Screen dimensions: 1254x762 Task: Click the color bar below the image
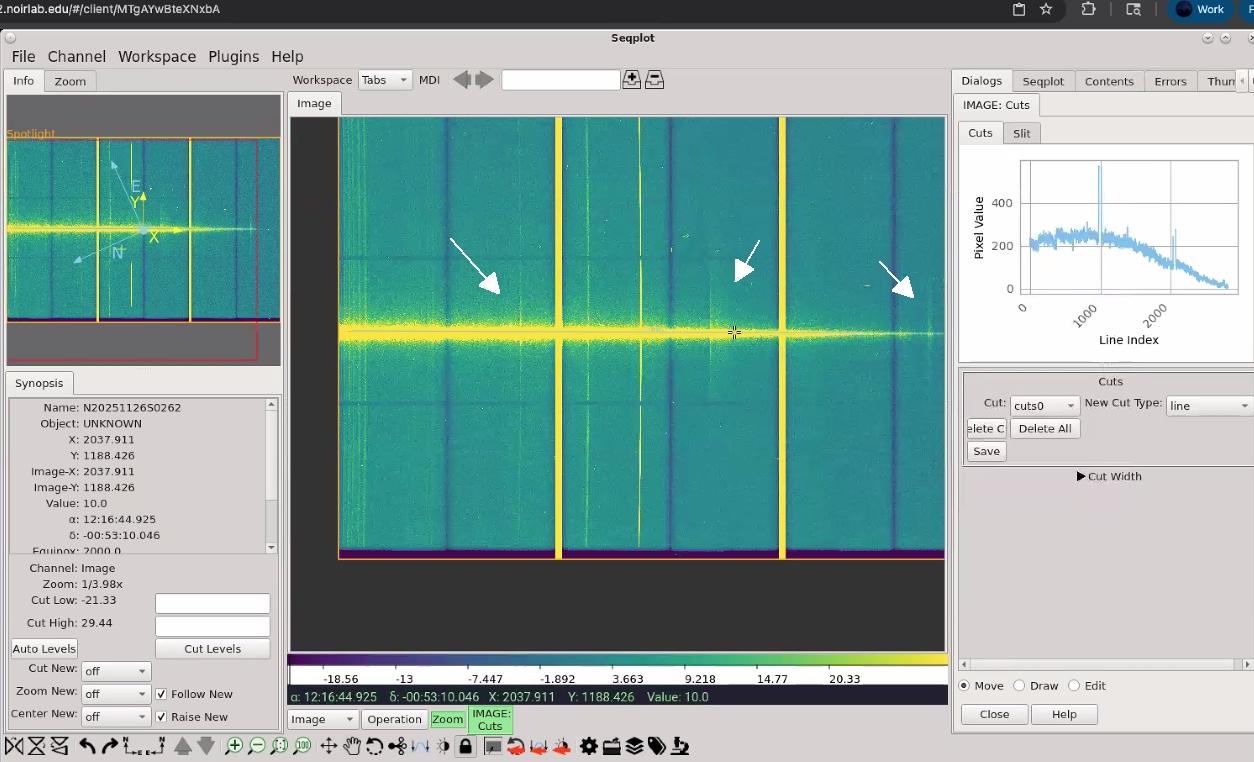click(x=617, y=661)
